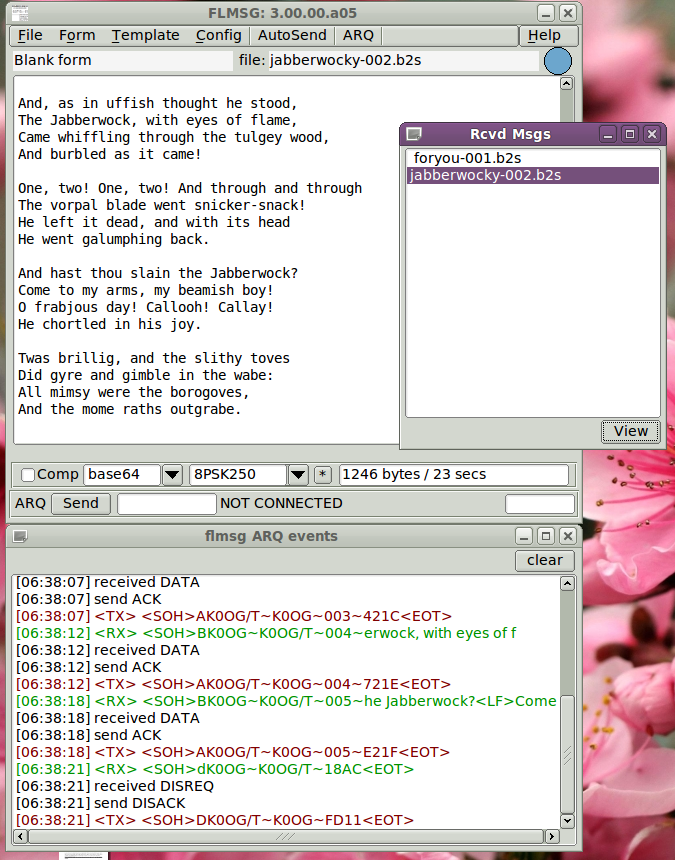Maximize the flmsg ARQ events window
Screen dimensions: 675x860
[x=546, y=536]
